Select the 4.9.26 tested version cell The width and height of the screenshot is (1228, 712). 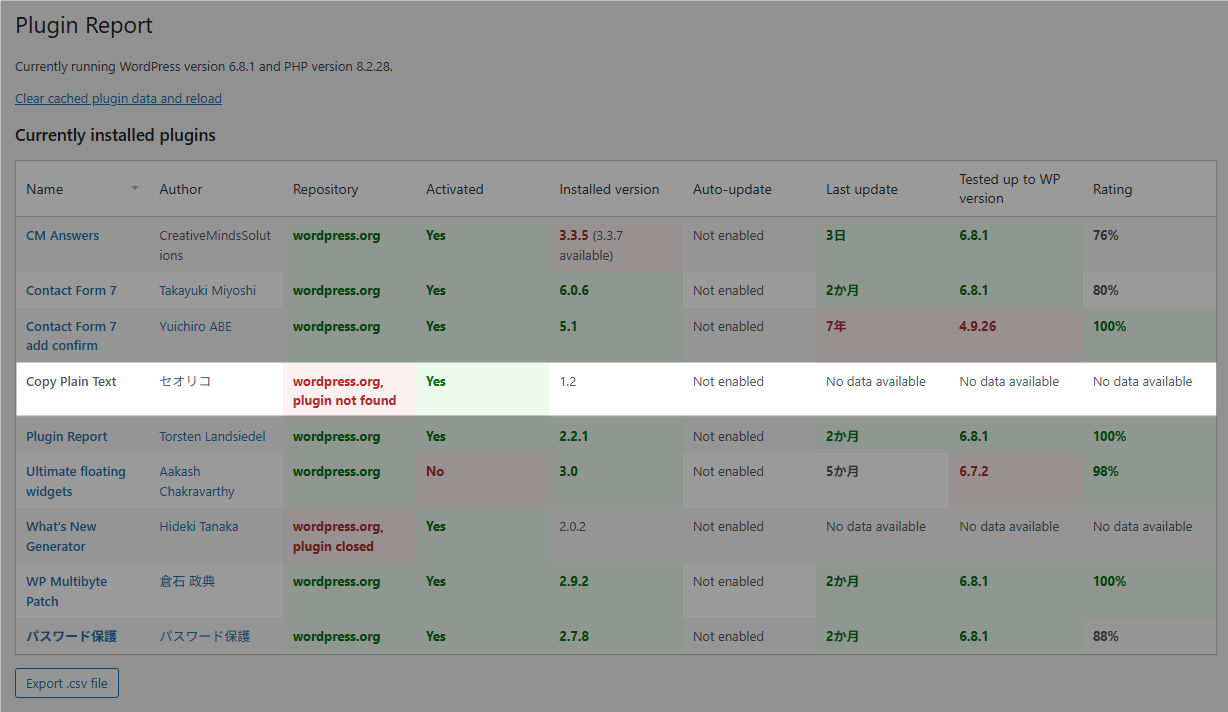(1015, 336)
